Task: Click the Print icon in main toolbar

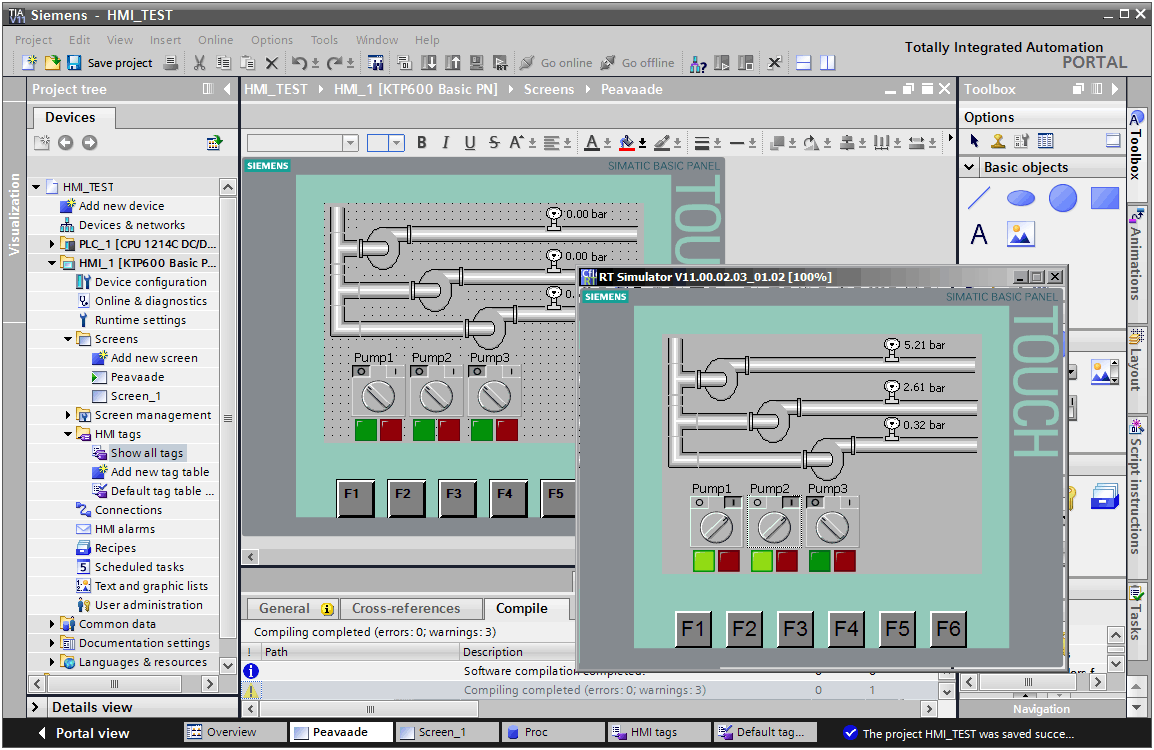Action: pos(171,63)
